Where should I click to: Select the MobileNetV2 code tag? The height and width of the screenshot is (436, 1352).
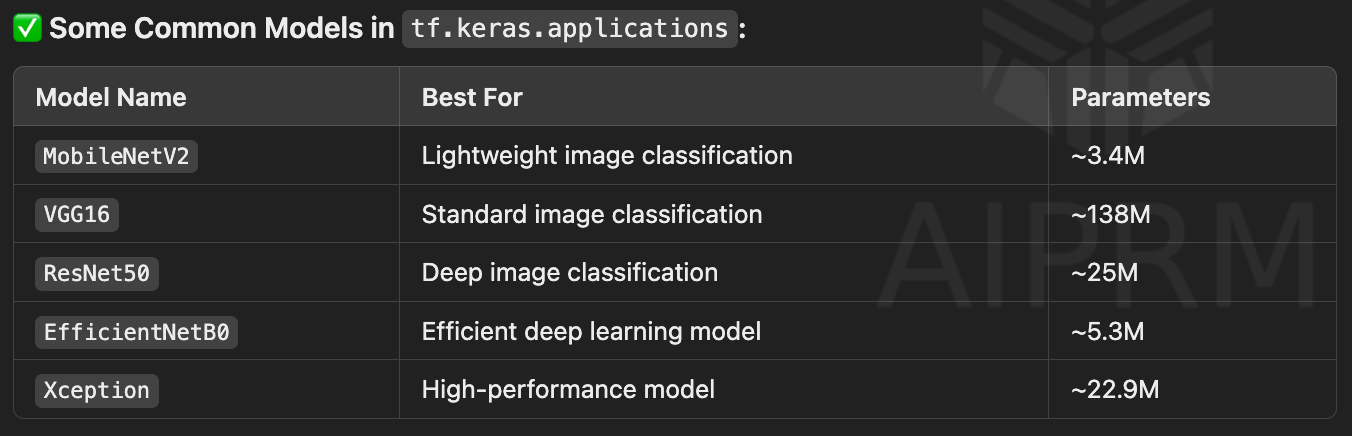tap(116, 156)
